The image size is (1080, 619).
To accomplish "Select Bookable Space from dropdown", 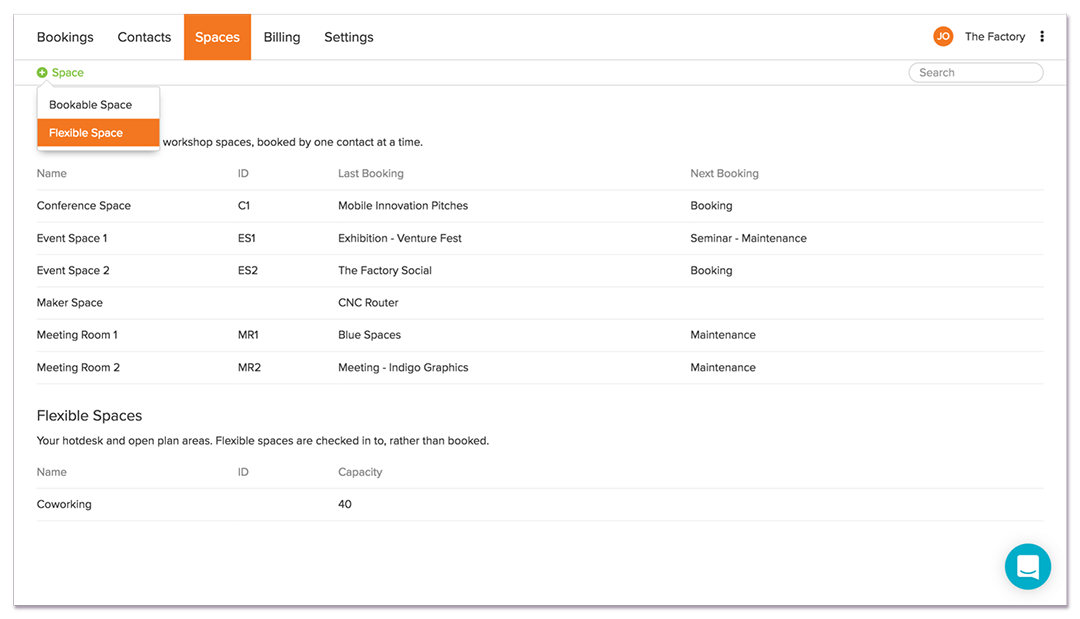I will point(91,105).
